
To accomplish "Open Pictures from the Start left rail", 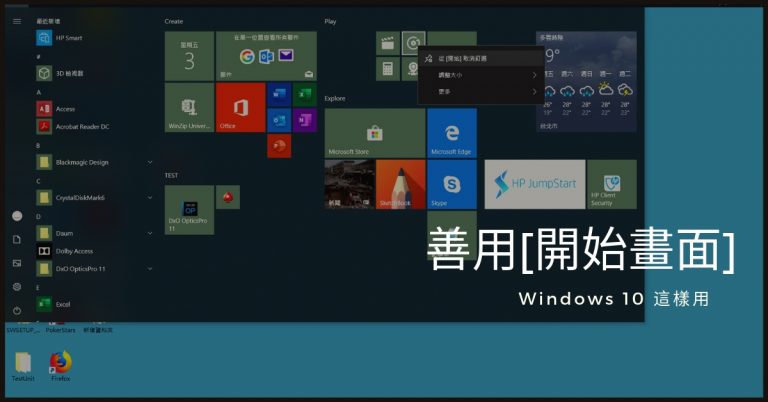I will pos(17,263).
